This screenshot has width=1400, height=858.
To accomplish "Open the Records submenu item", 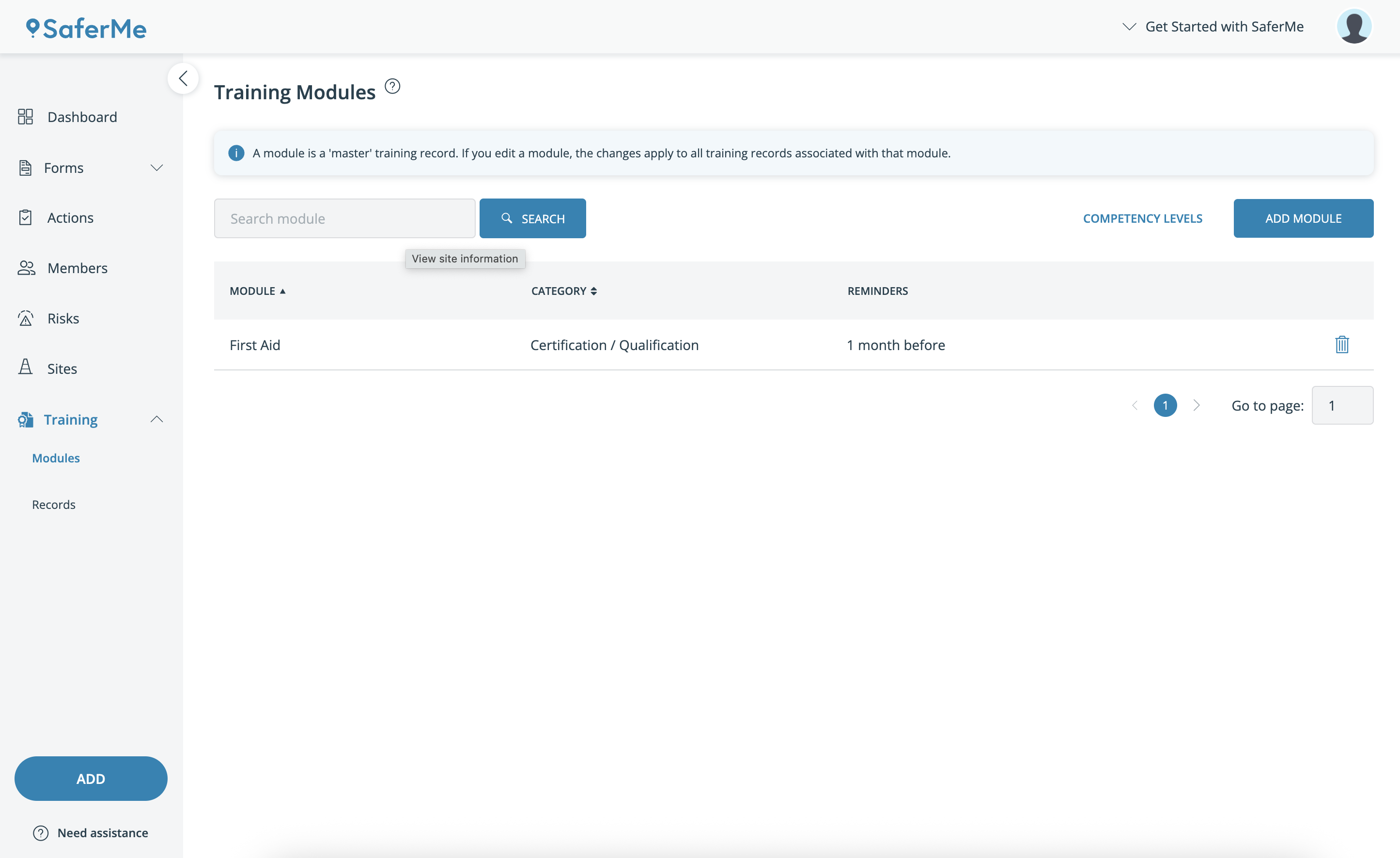I will [x=53, y=504].
